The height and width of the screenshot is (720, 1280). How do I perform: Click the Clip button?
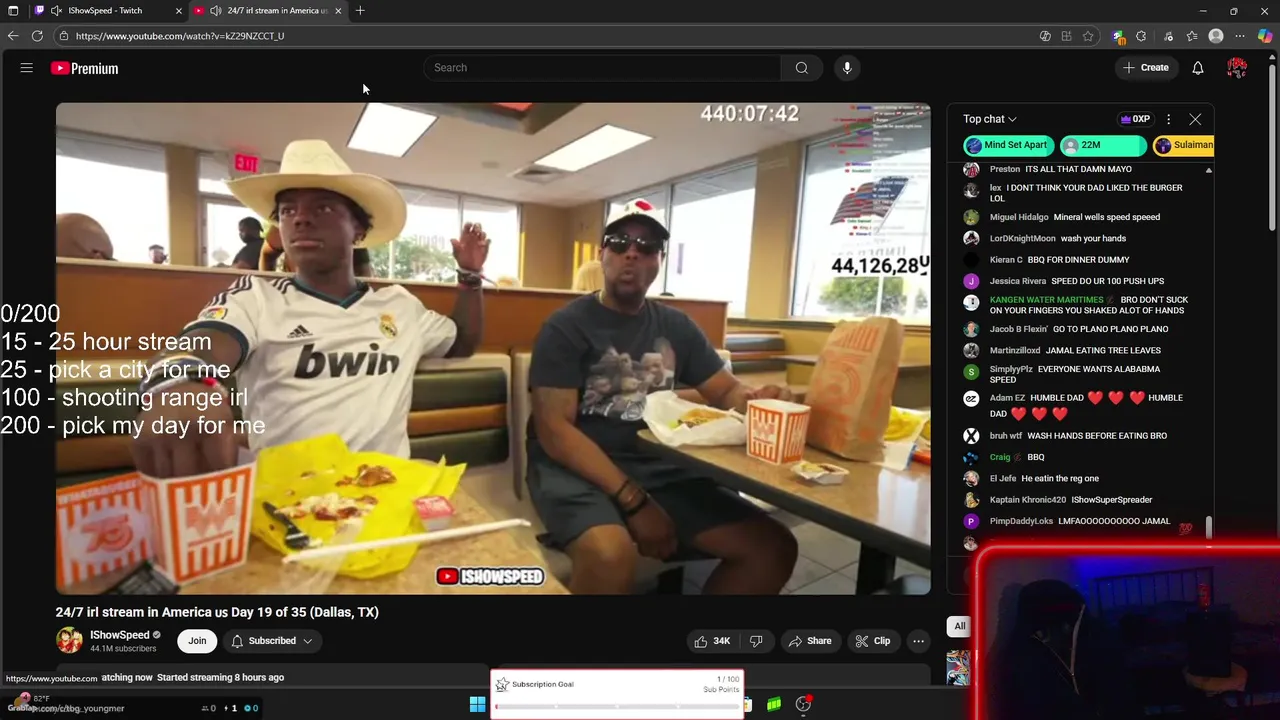coord(872,641)
